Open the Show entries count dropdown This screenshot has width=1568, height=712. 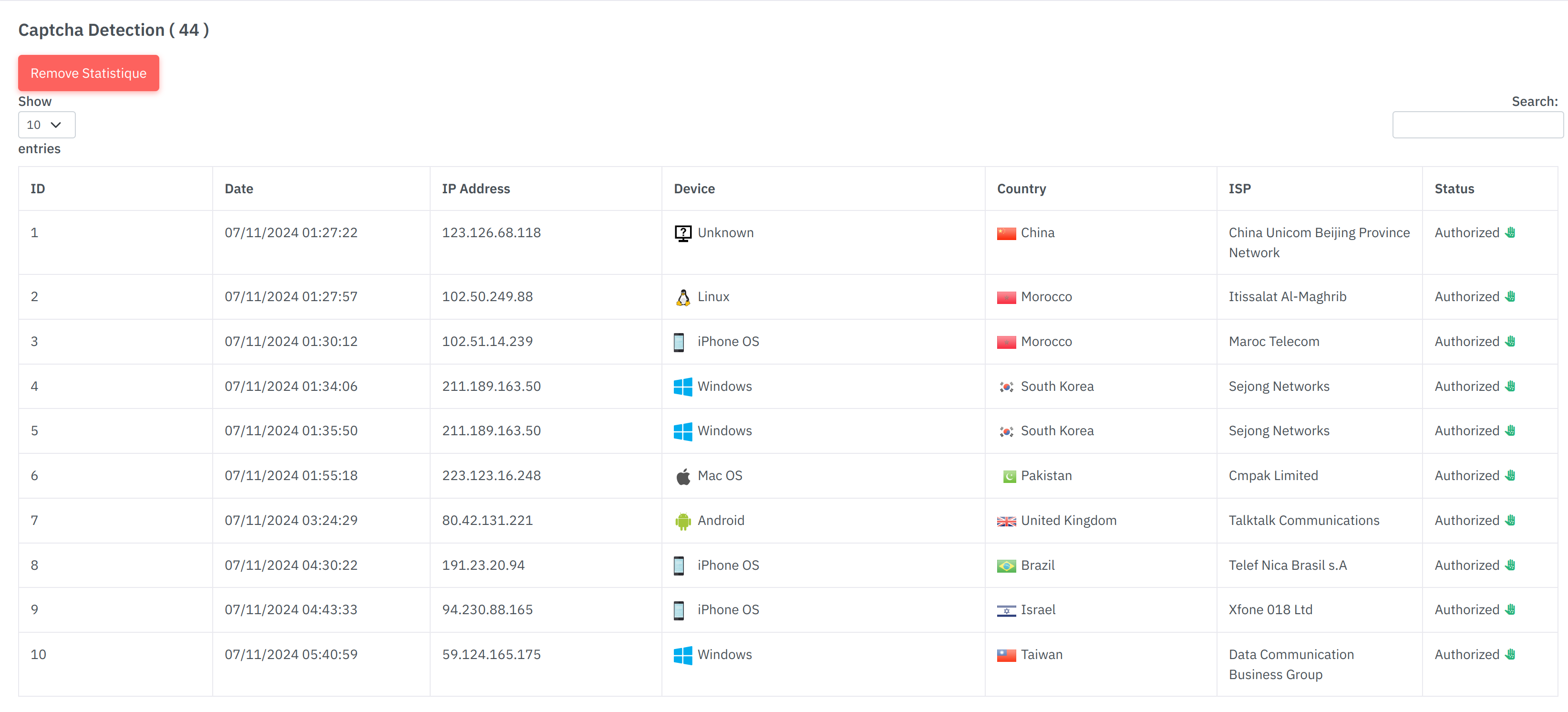46,125
